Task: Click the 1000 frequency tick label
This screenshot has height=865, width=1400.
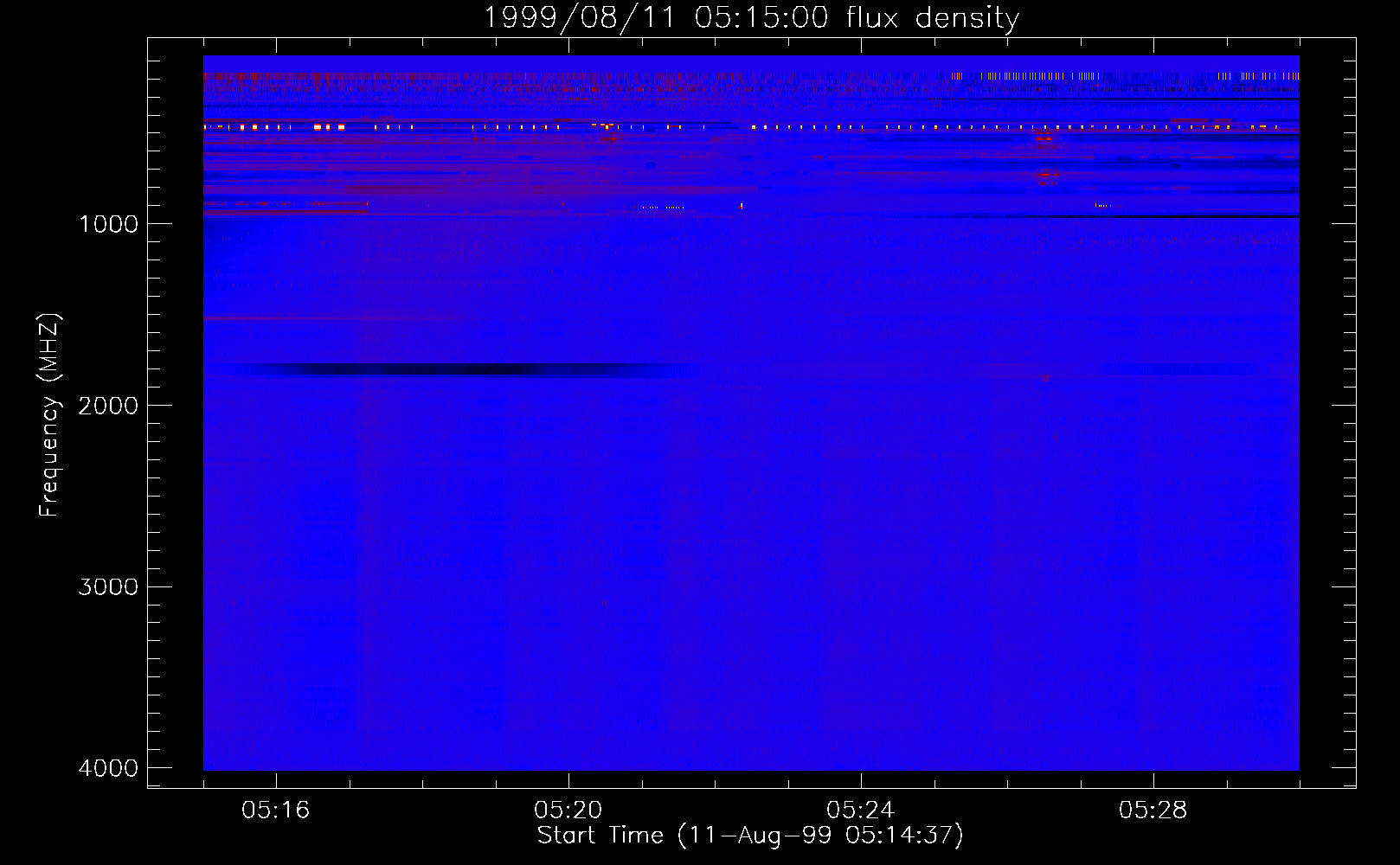Action: 108,224
